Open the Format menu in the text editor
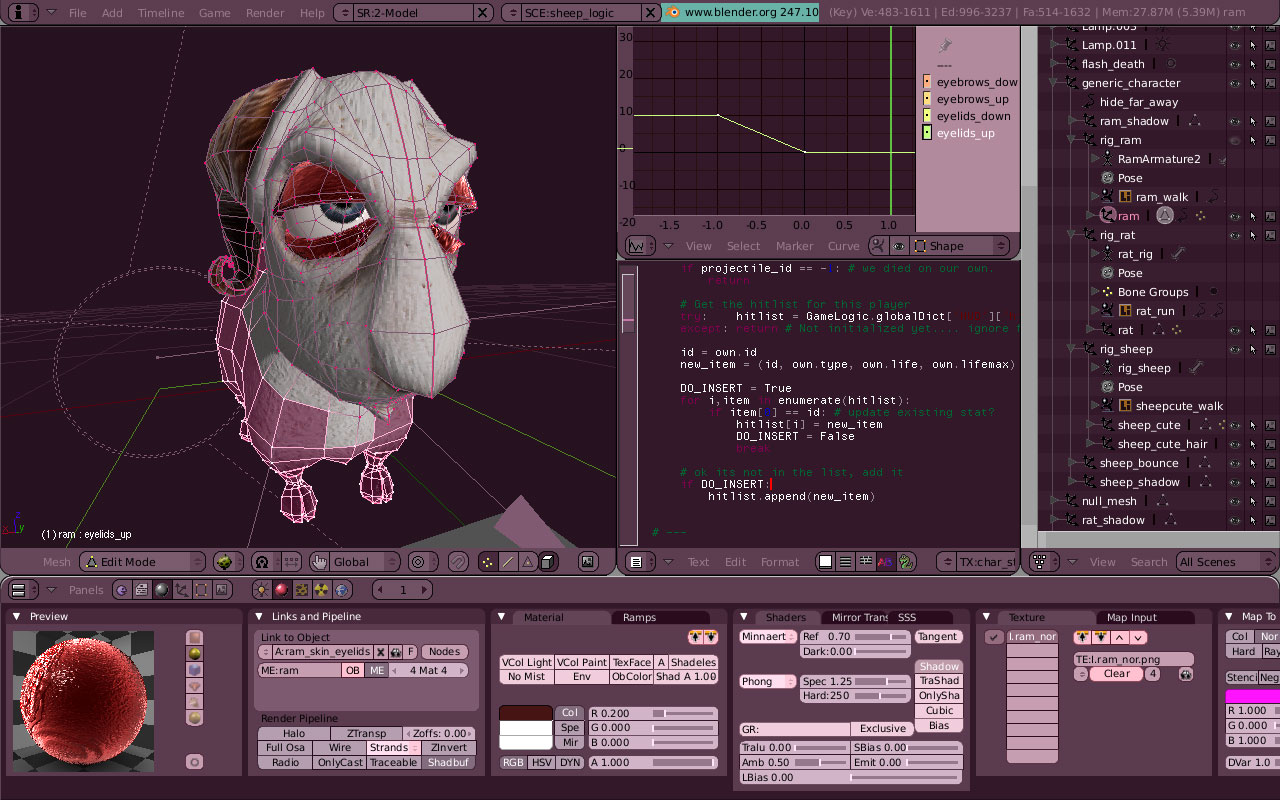Screen dimensions: 1280x800 pyautogui.click(x=779, y=561)
